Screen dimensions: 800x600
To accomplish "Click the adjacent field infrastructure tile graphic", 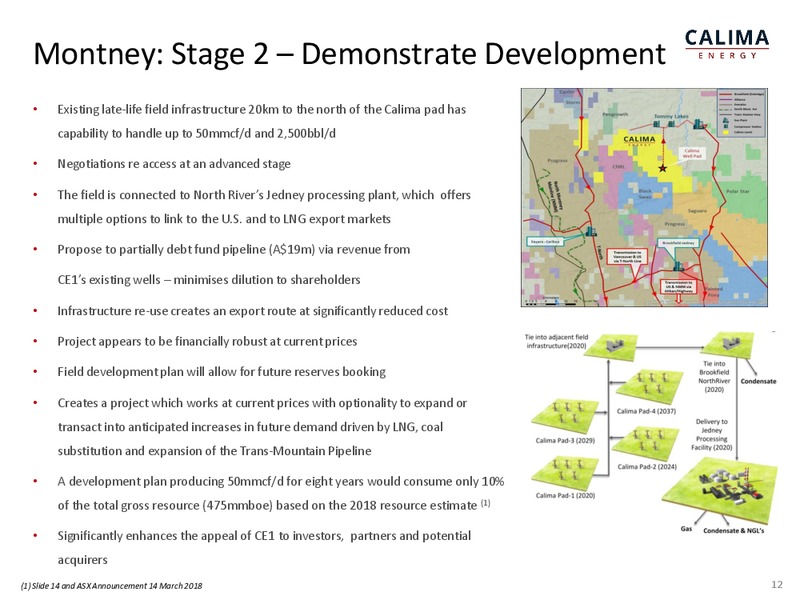I will [611, 346].
